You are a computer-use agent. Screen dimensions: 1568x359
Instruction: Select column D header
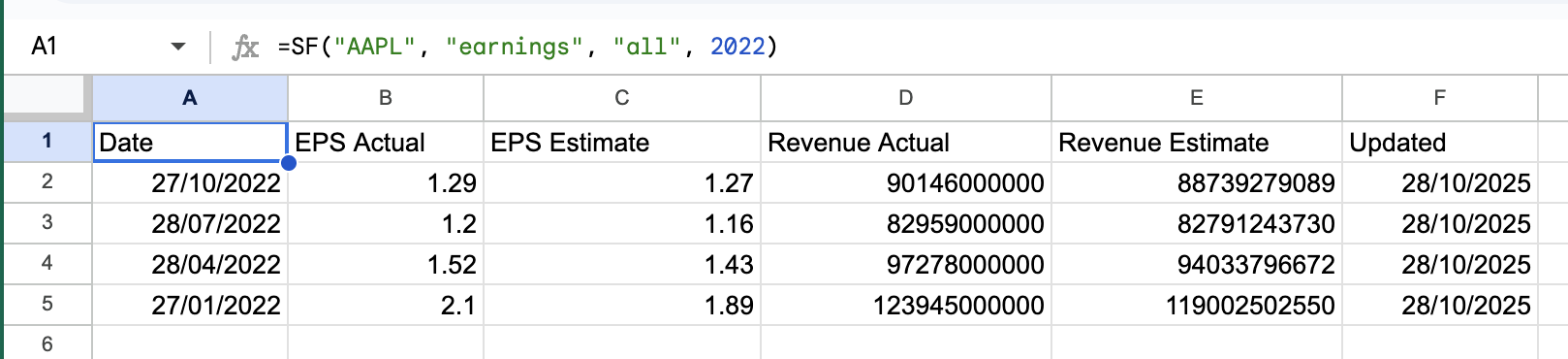[906, 98]
